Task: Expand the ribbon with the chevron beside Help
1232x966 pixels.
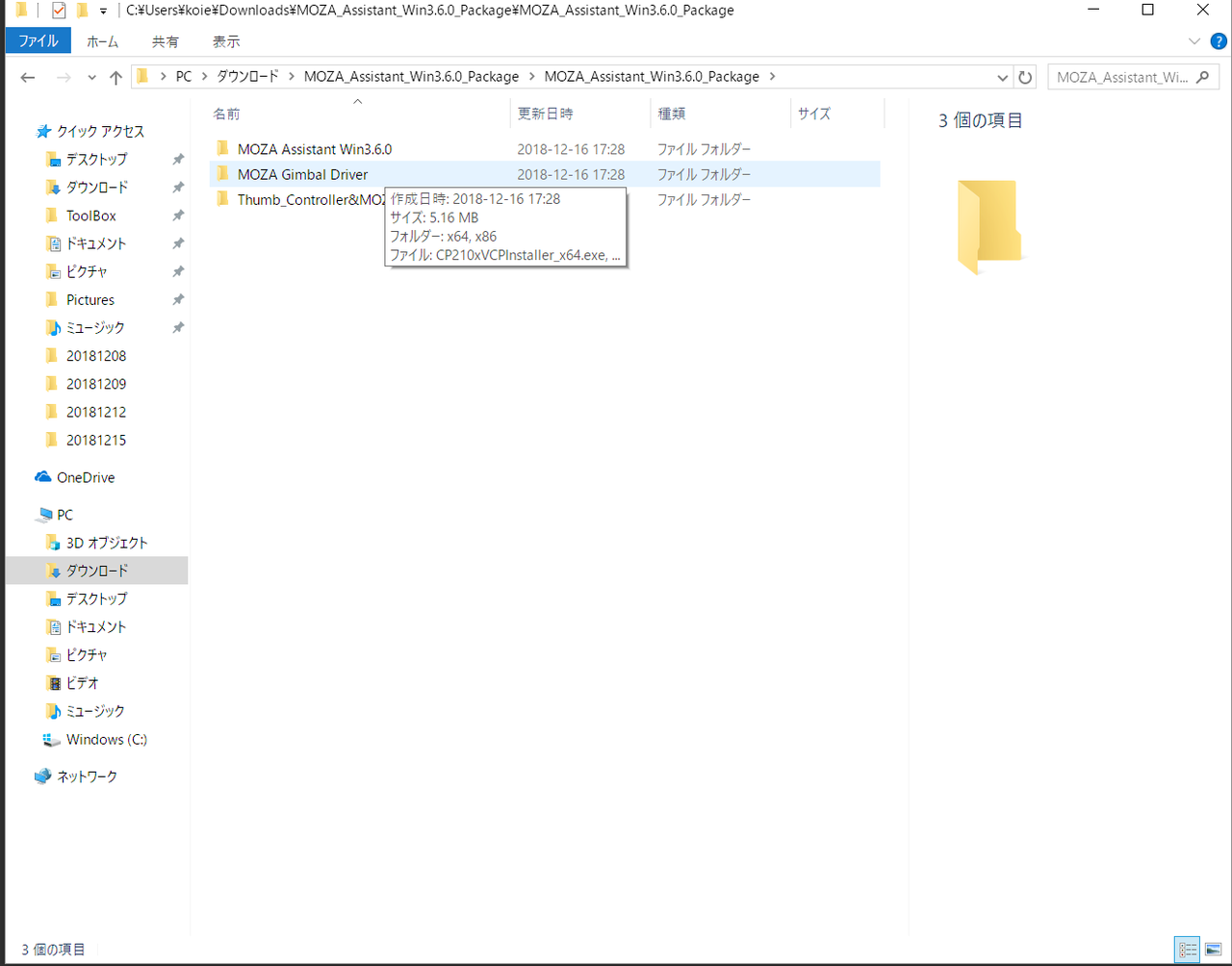Action: [1194, 41]
